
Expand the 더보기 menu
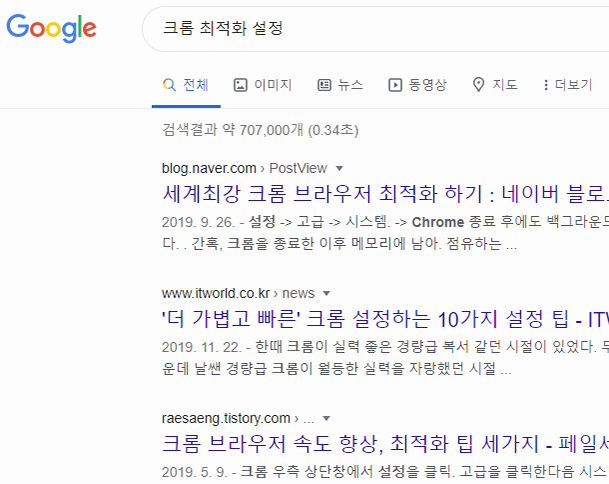(x=568, y=85)
